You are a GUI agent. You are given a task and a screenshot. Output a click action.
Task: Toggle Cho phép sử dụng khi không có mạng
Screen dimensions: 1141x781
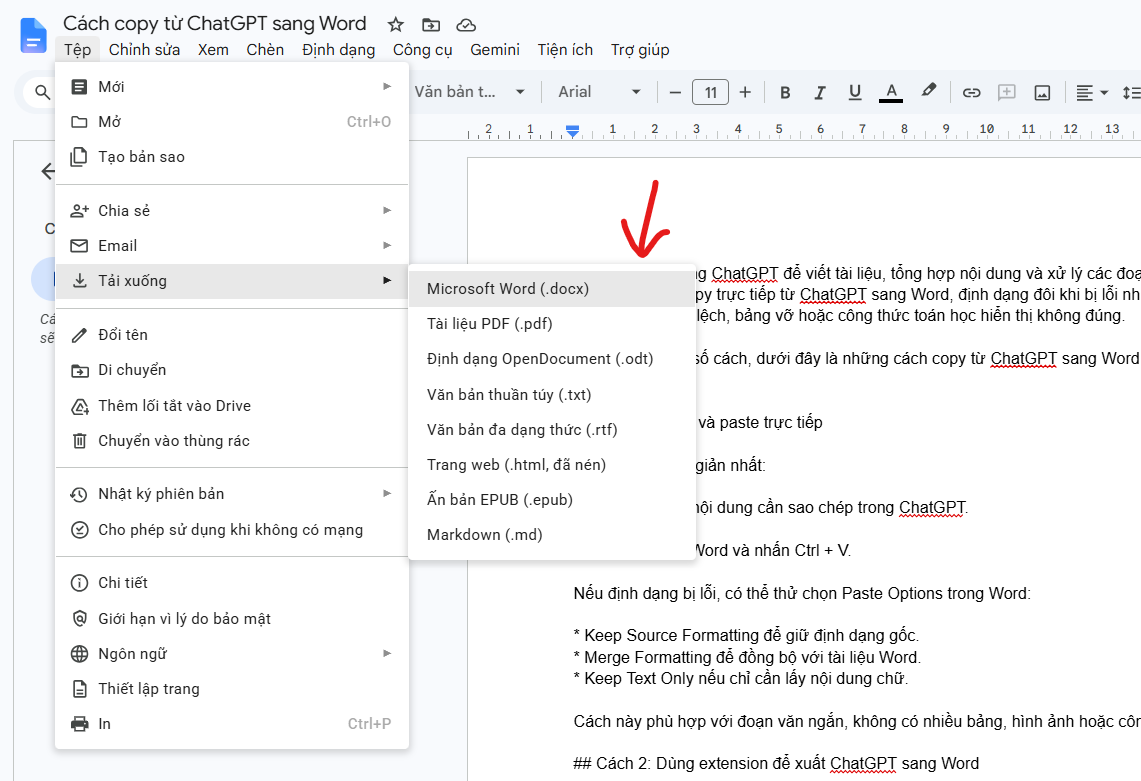point(231,529)
